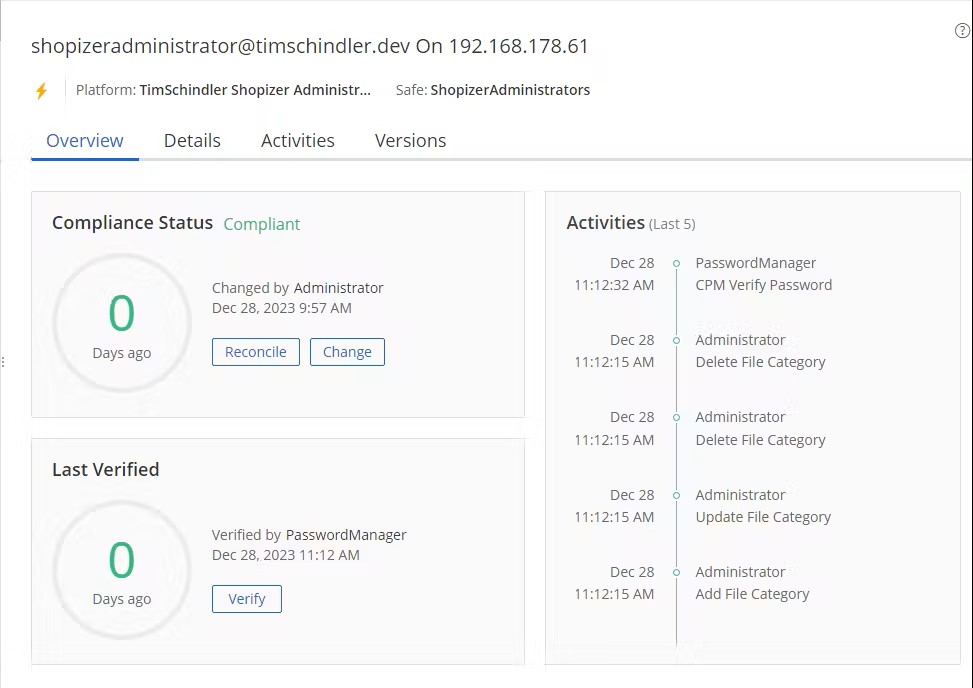
Task: Select the Overview tab
Action: click(x=84, y=140)
